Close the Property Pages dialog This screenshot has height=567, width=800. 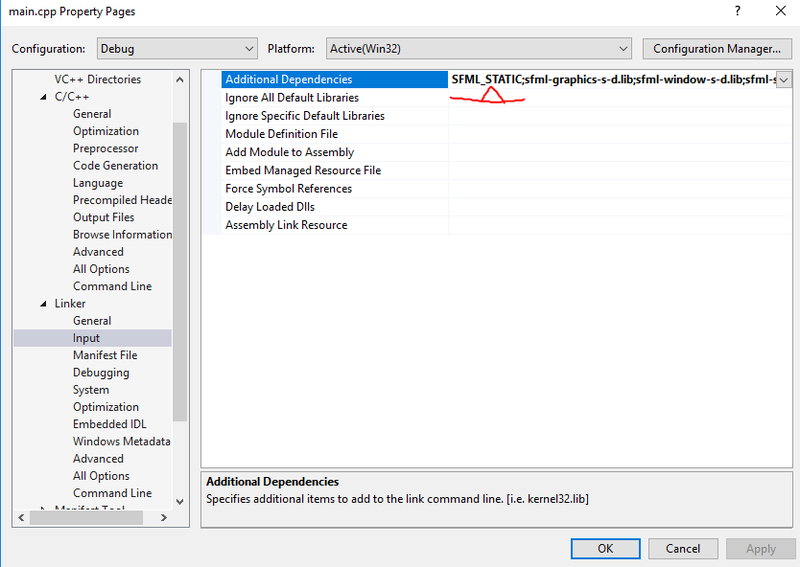[781, 11]
